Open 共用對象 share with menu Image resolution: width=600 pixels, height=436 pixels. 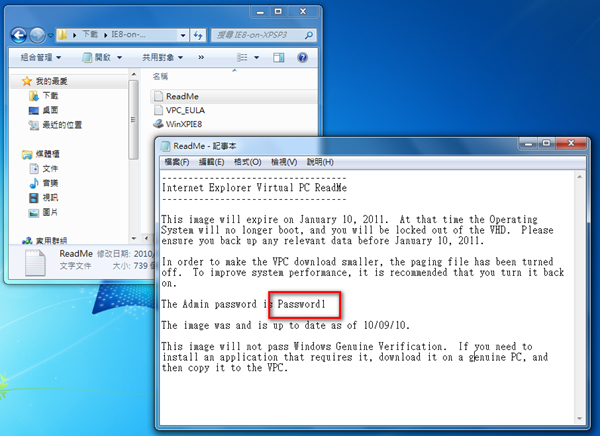162,57
